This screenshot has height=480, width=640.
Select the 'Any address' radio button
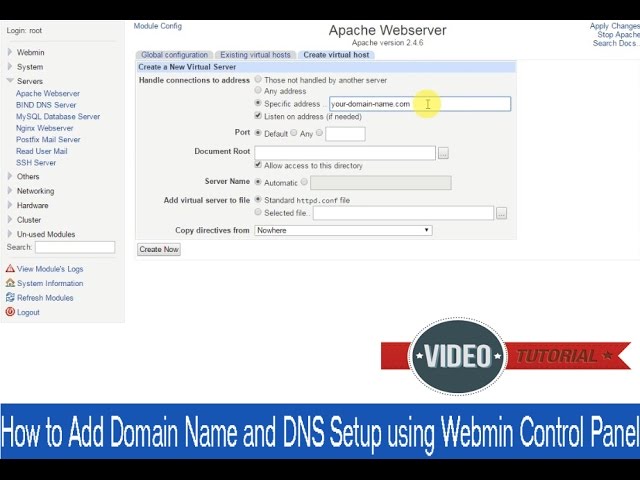(x=258, y=90)
